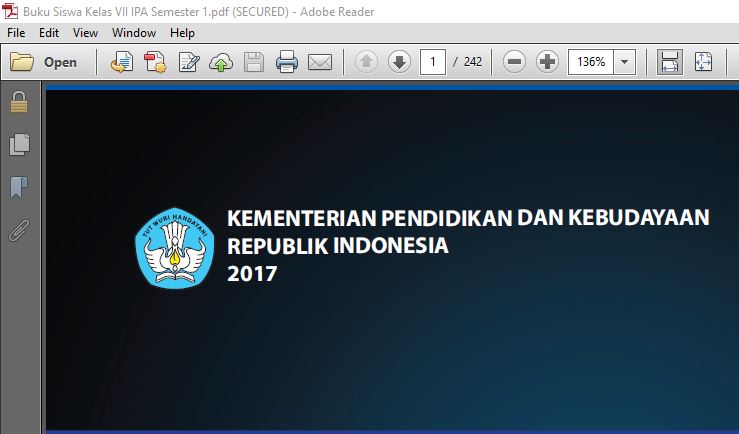Click the 136% zoom value field

(591, 62)
